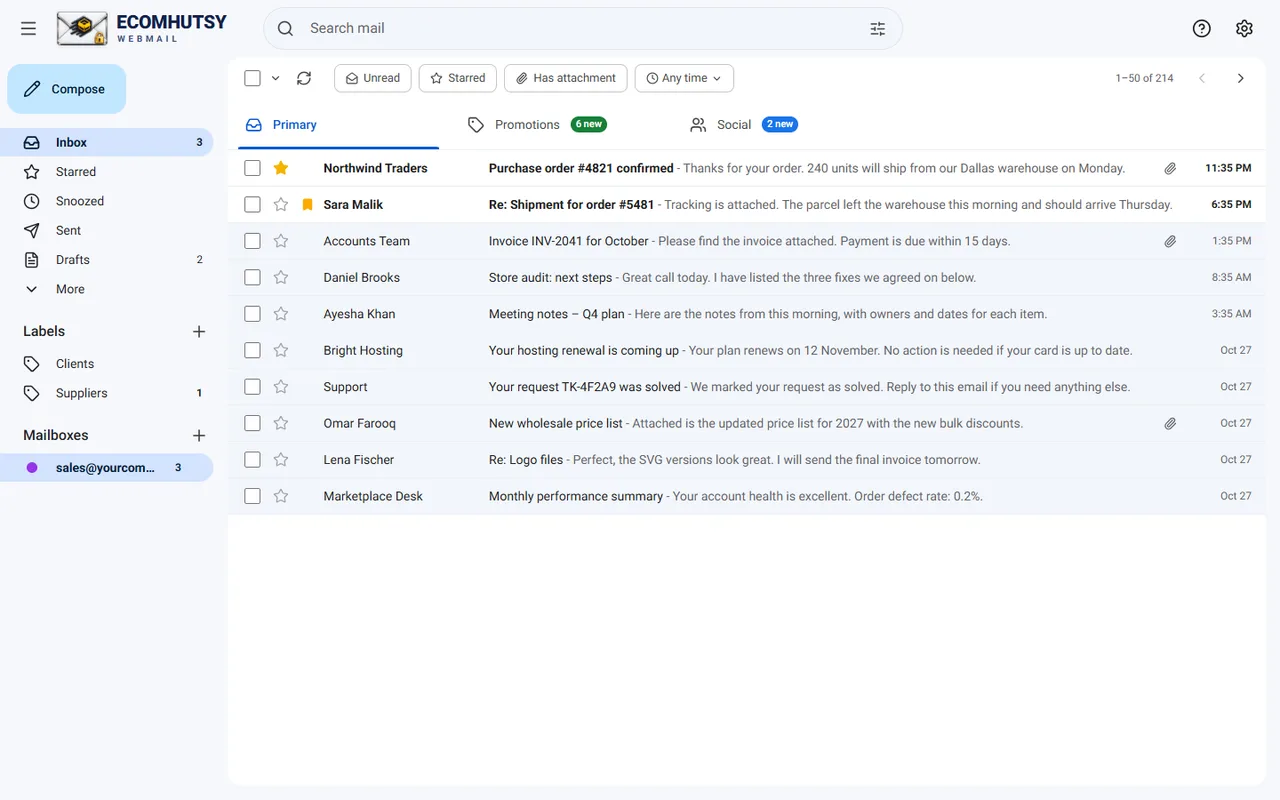Click the attachment paperclip on Northwind Traders email
Viewport: 1280px width, 800px height.
tap(1170, 169)
